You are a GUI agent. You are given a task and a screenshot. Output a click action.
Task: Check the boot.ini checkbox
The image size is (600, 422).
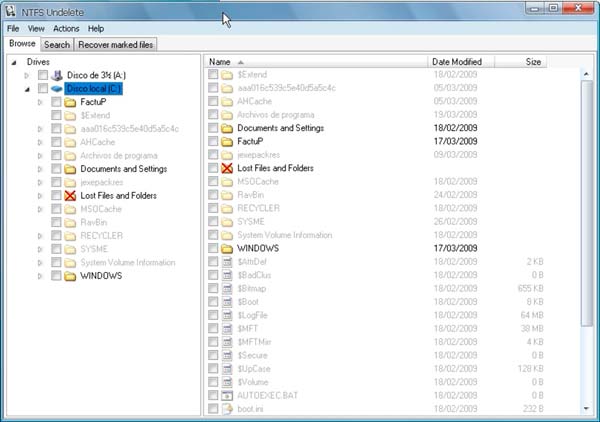point(213,409)
